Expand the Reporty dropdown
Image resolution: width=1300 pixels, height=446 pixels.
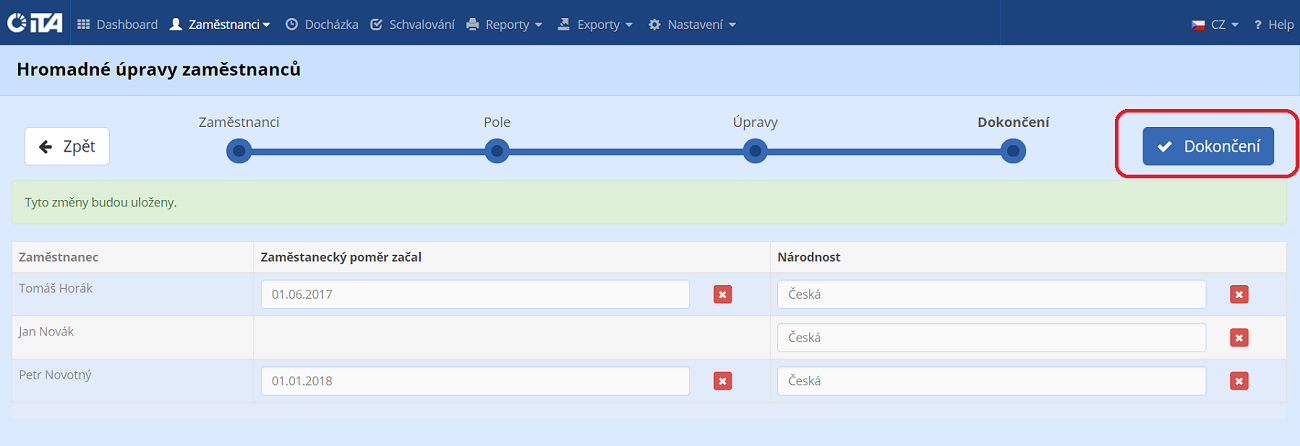click(x=505, y=24)
